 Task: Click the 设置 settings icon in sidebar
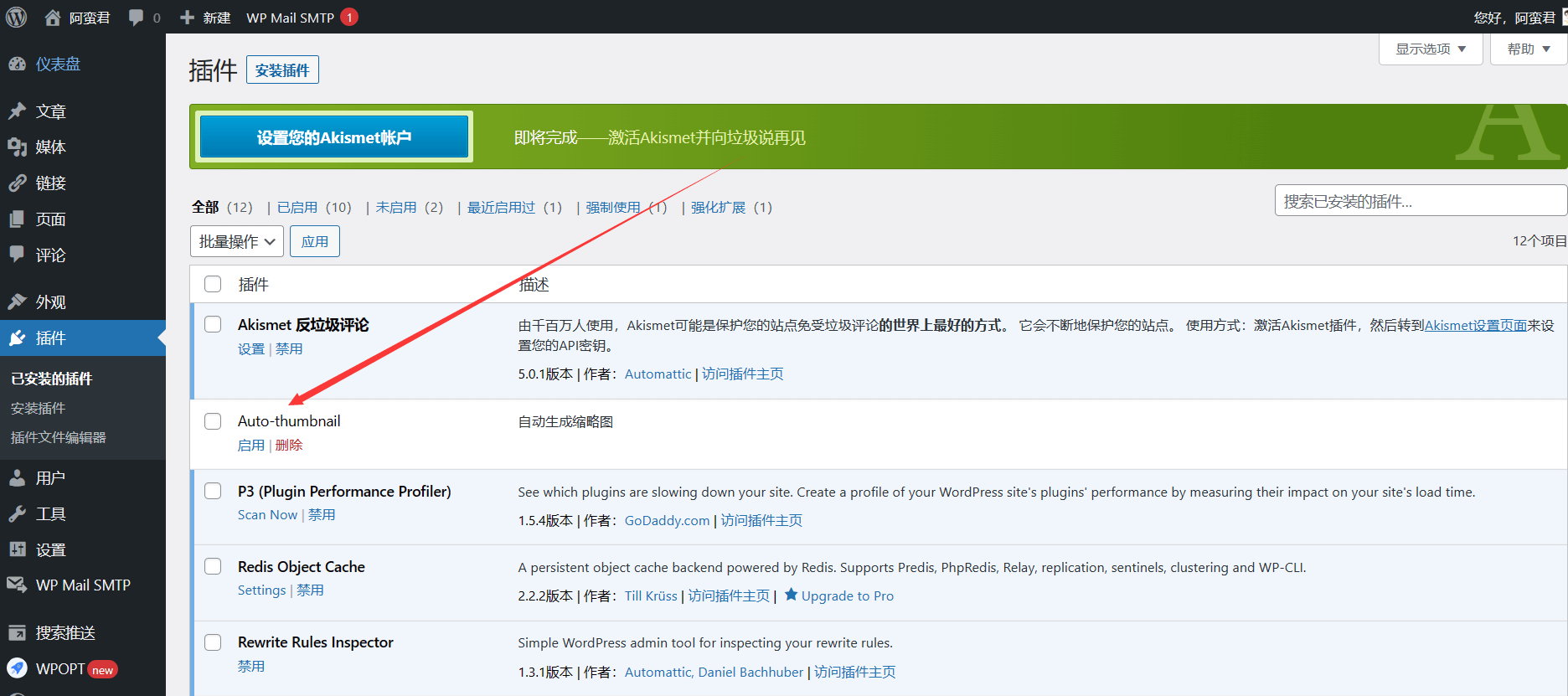pyautogui.click(x=17, y=549)
